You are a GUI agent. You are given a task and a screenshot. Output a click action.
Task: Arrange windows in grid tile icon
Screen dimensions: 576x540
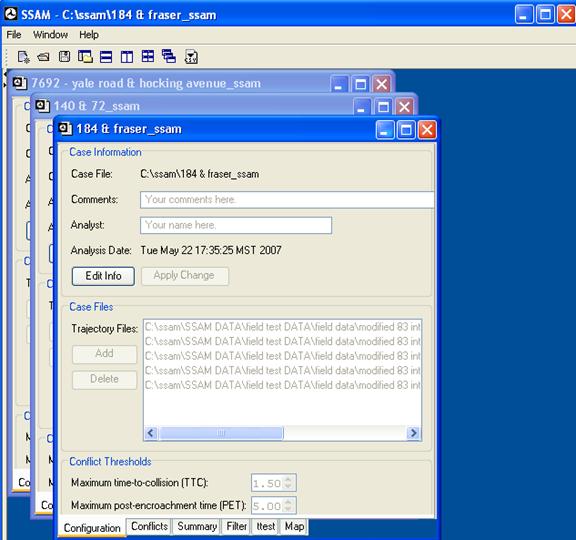(x=148, y=57)
